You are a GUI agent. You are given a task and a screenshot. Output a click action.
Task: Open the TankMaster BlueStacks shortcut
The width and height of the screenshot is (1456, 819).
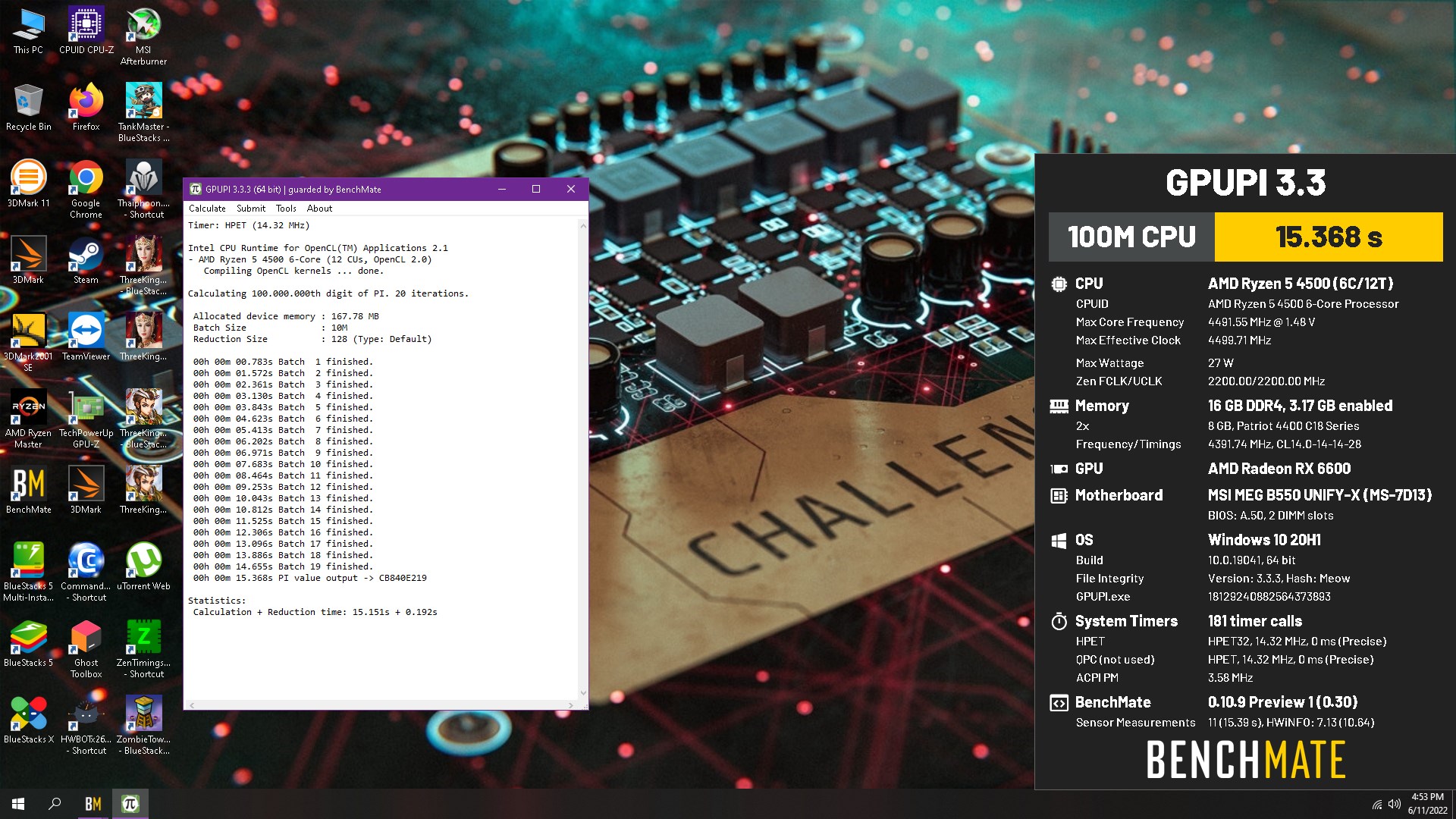pos(143,112)
